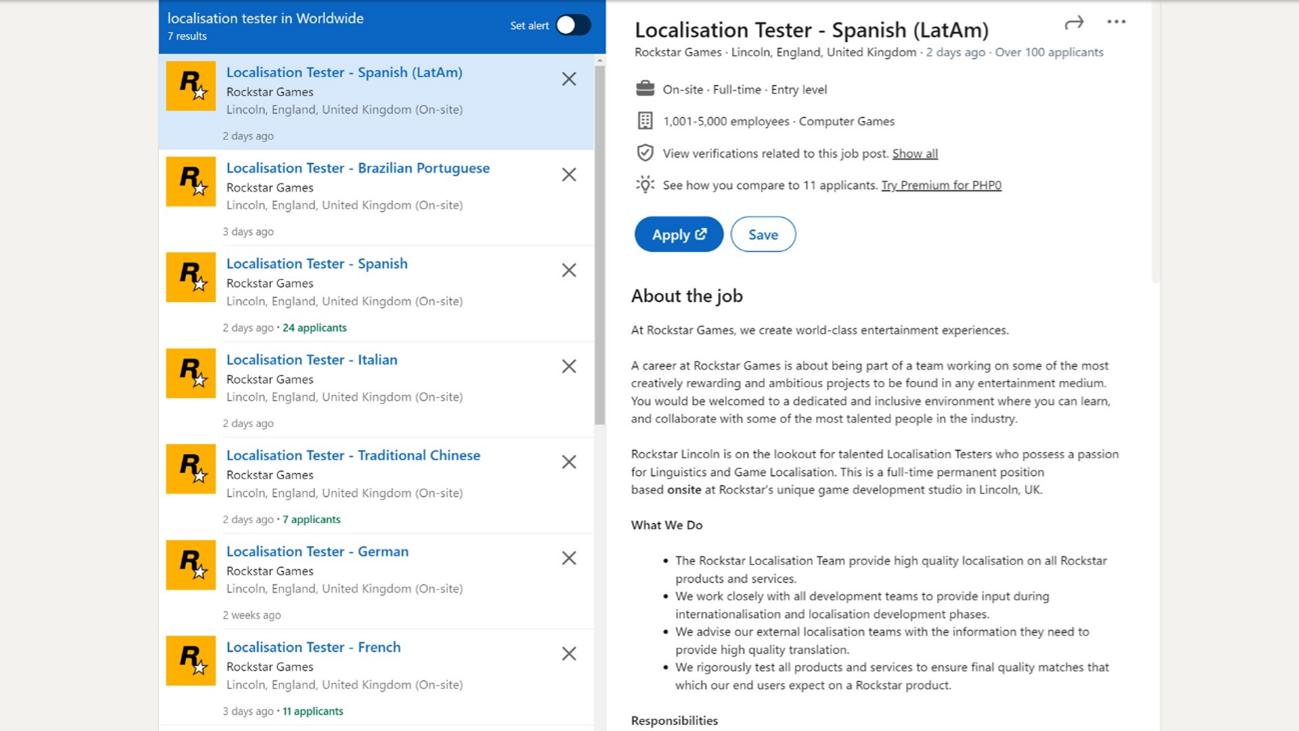Viewport: 1299px width, 731px height.
Task: Open Localisation Tester - French listing
Action: click(x=313, y=647)
